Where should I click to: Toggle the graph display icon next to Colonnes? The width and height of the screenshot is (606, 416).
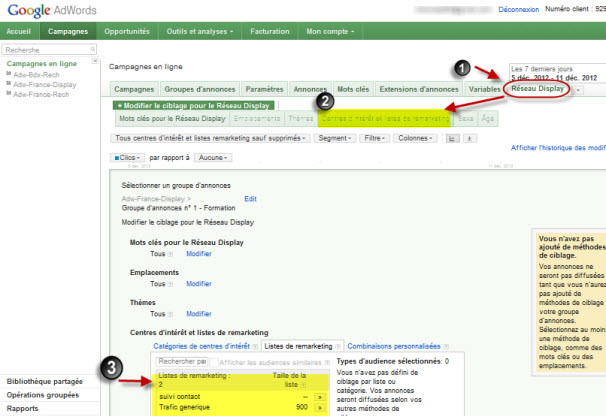point(453,138)
